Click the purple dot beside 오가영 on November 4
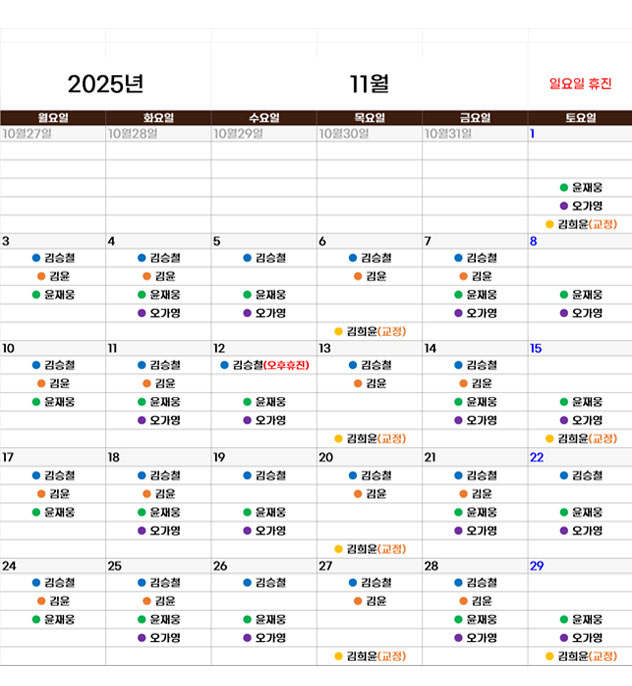 pos(141,313)
